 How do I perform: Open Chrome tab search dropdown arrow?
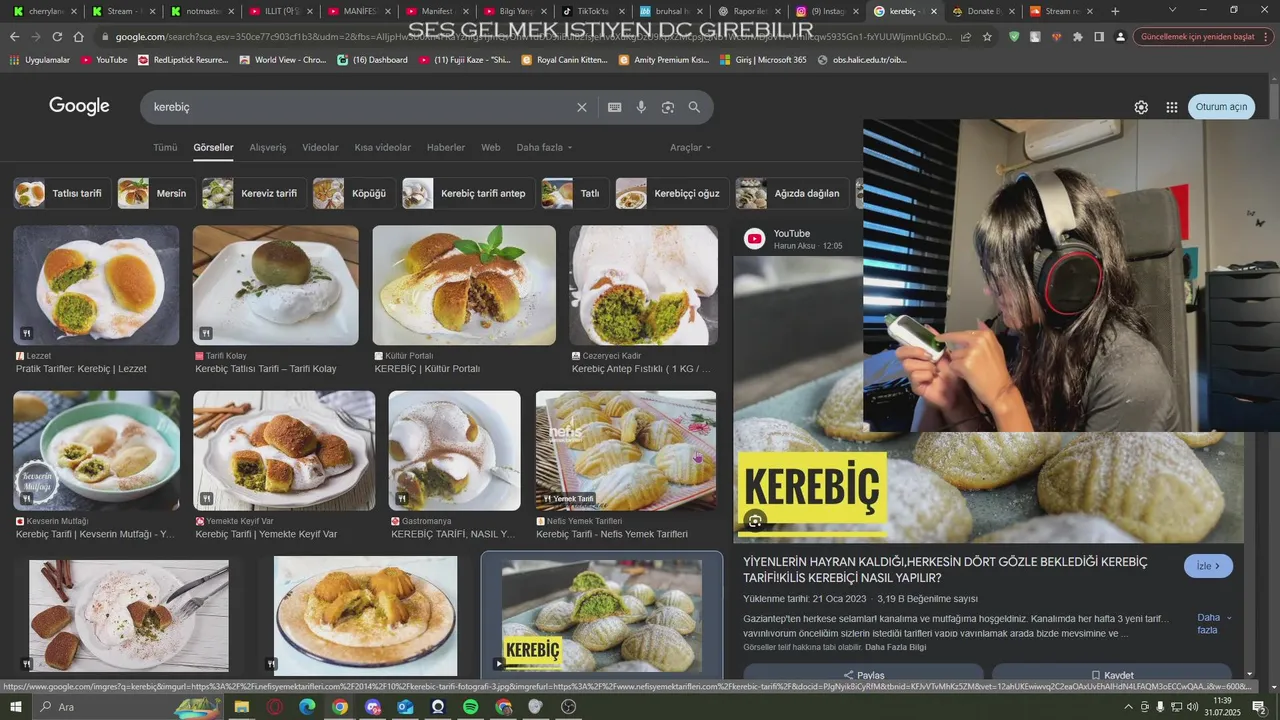pyautogui.click(x=1173, y=10)
